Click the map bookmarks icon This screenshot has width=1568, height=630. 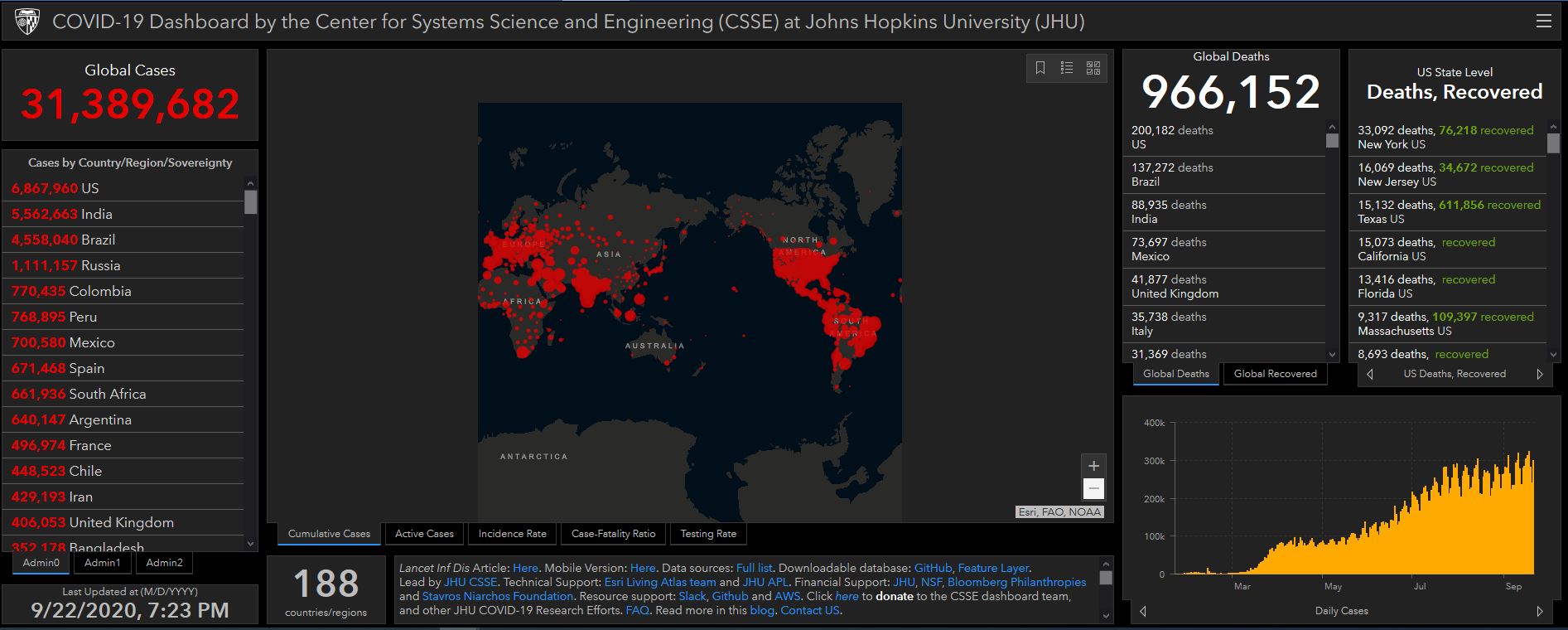tap(1040, 68)
